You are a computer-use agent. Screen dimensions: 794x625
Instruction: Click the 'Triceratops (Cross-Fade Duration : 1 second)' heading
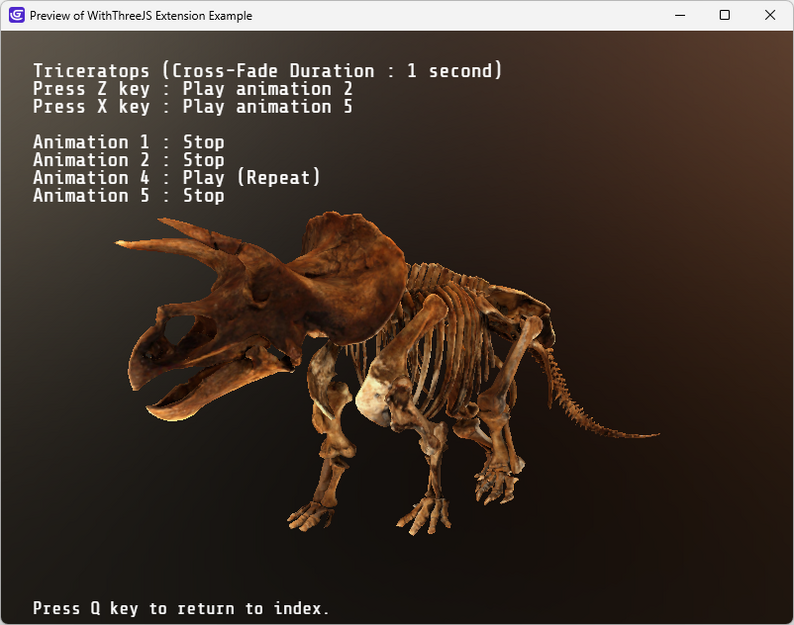pos(267,70)
